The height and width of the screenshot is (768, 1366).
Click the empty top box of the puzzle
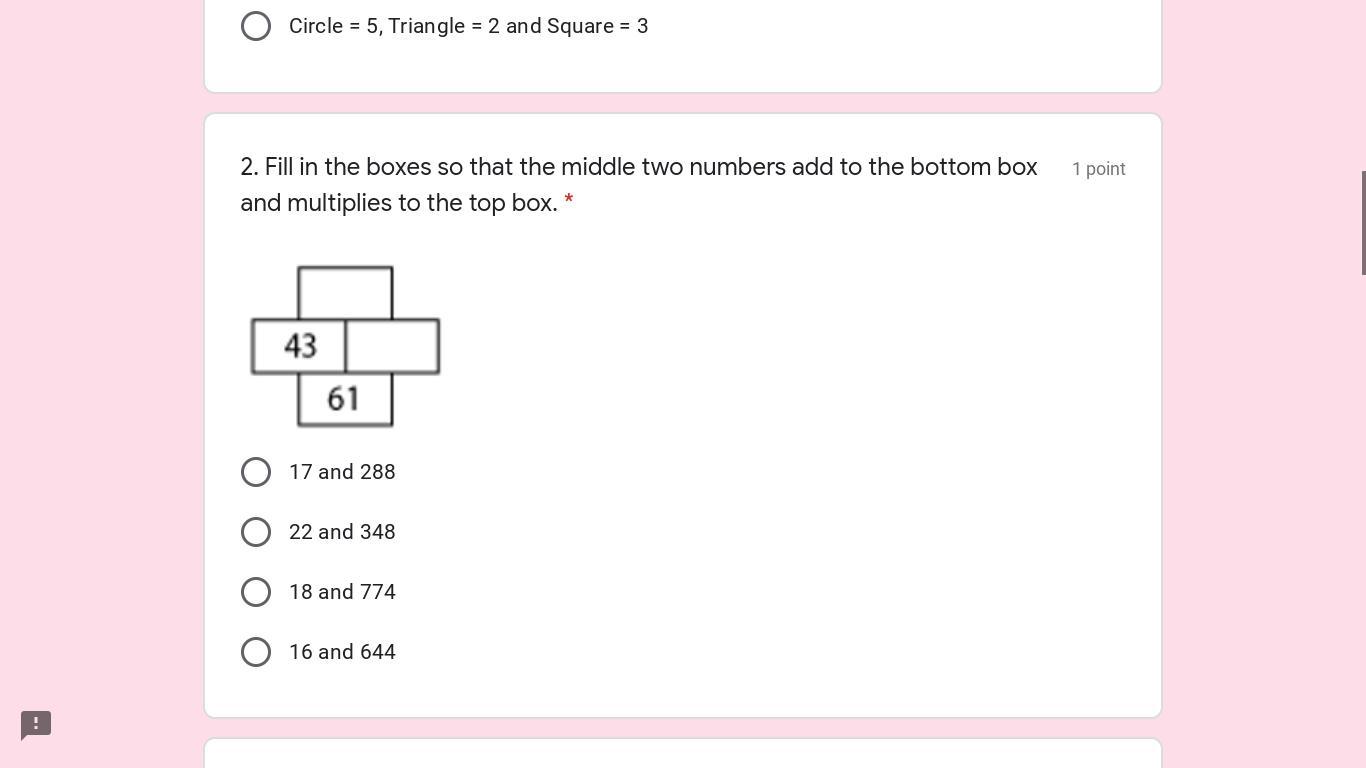coord(345,293)
